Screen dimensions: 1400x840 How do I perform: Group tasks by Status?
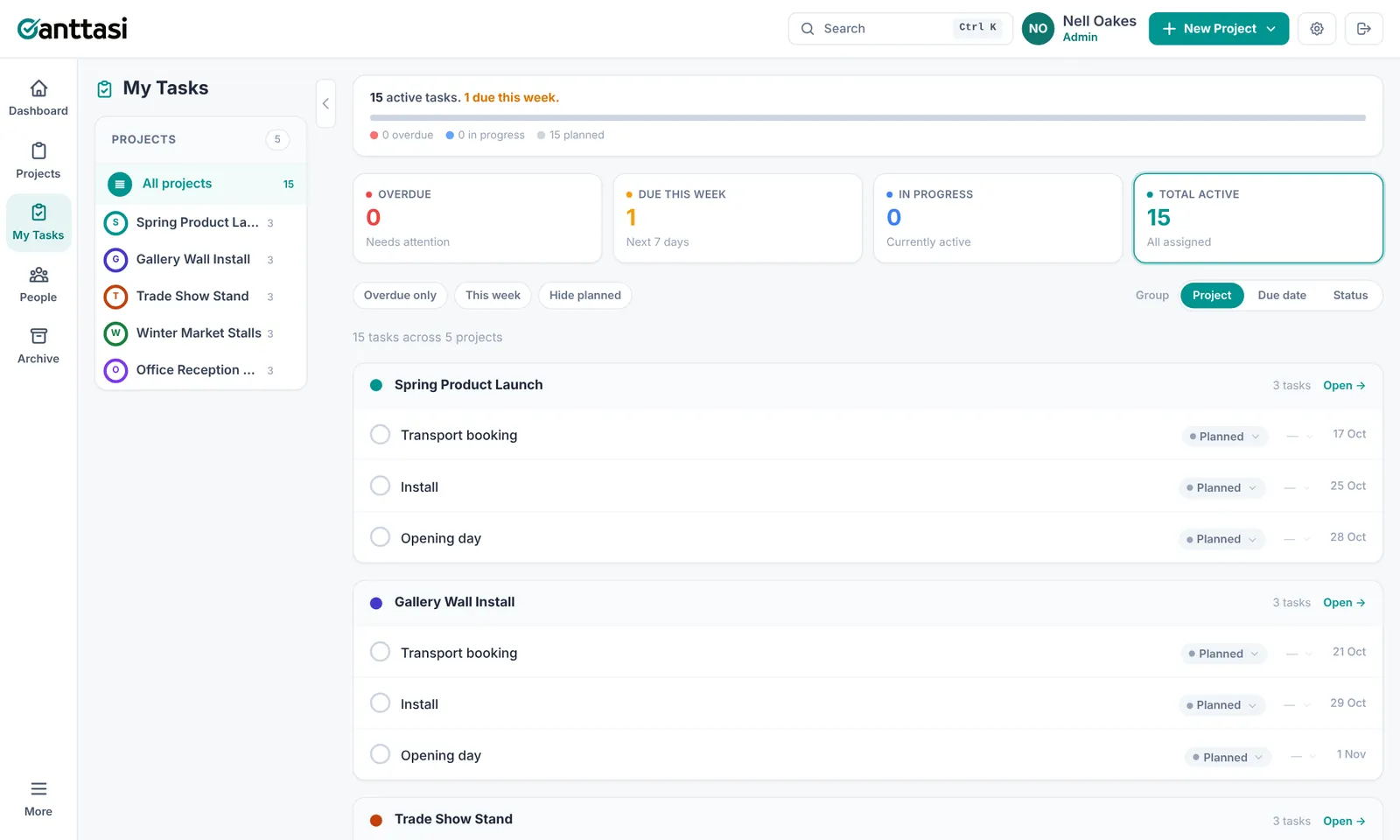[1350, 296]
